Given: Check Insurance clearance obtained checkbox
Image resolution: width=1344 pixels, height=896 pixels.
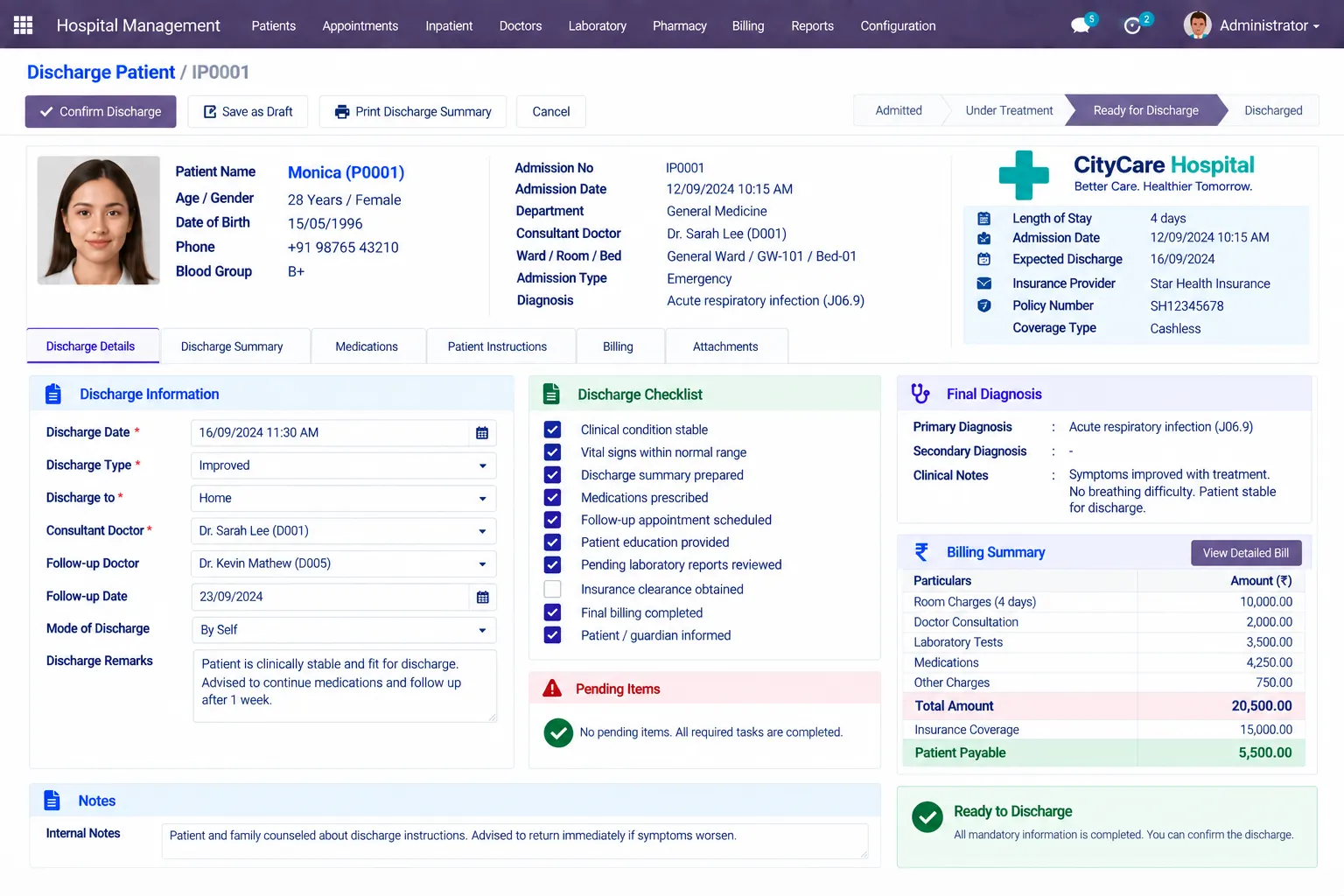Looking at the screenshot, I should (x=552, y=589).
